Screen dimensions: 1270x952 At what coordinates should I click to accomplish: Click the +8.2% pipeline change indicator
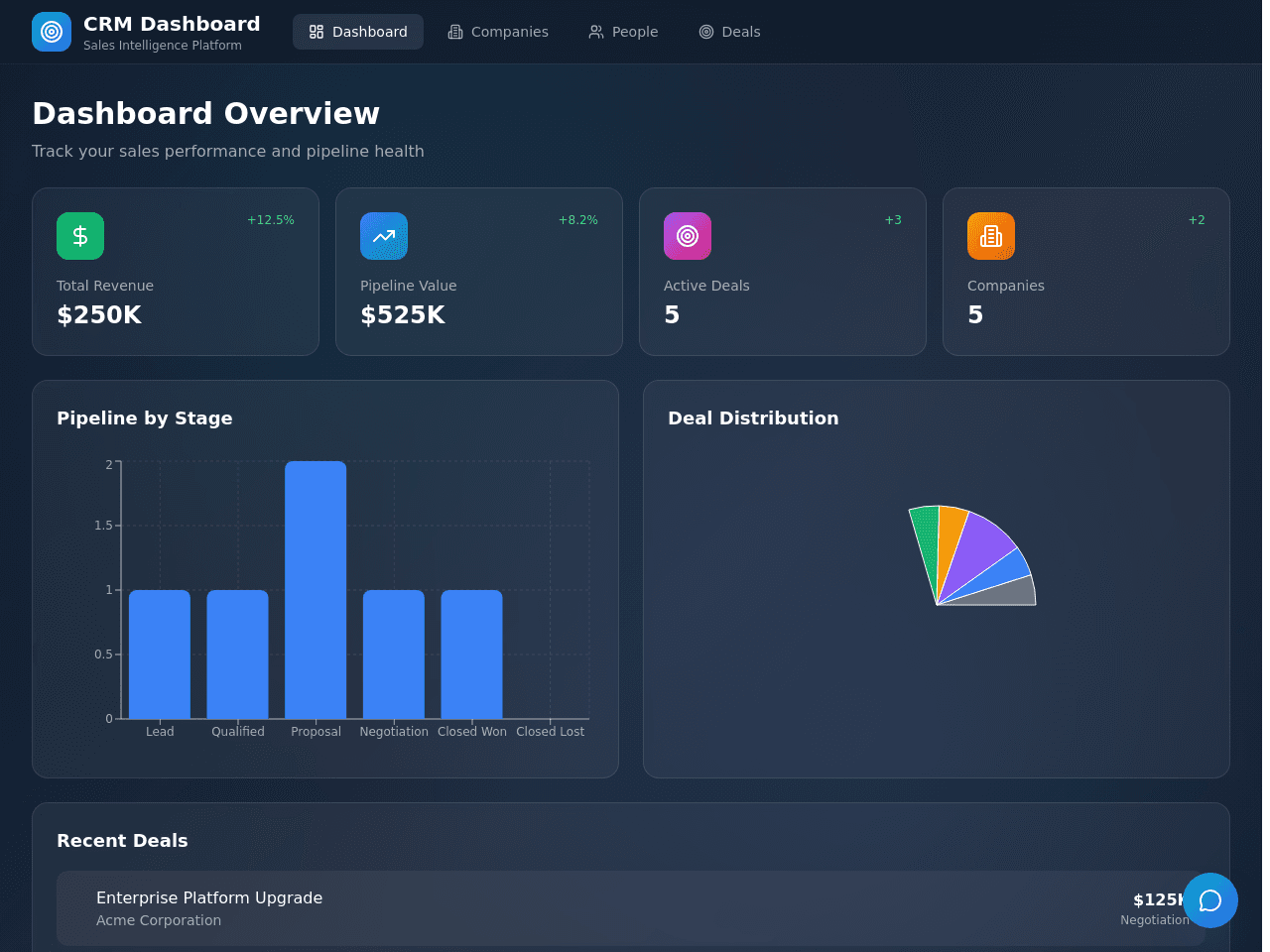pos(578,220)
